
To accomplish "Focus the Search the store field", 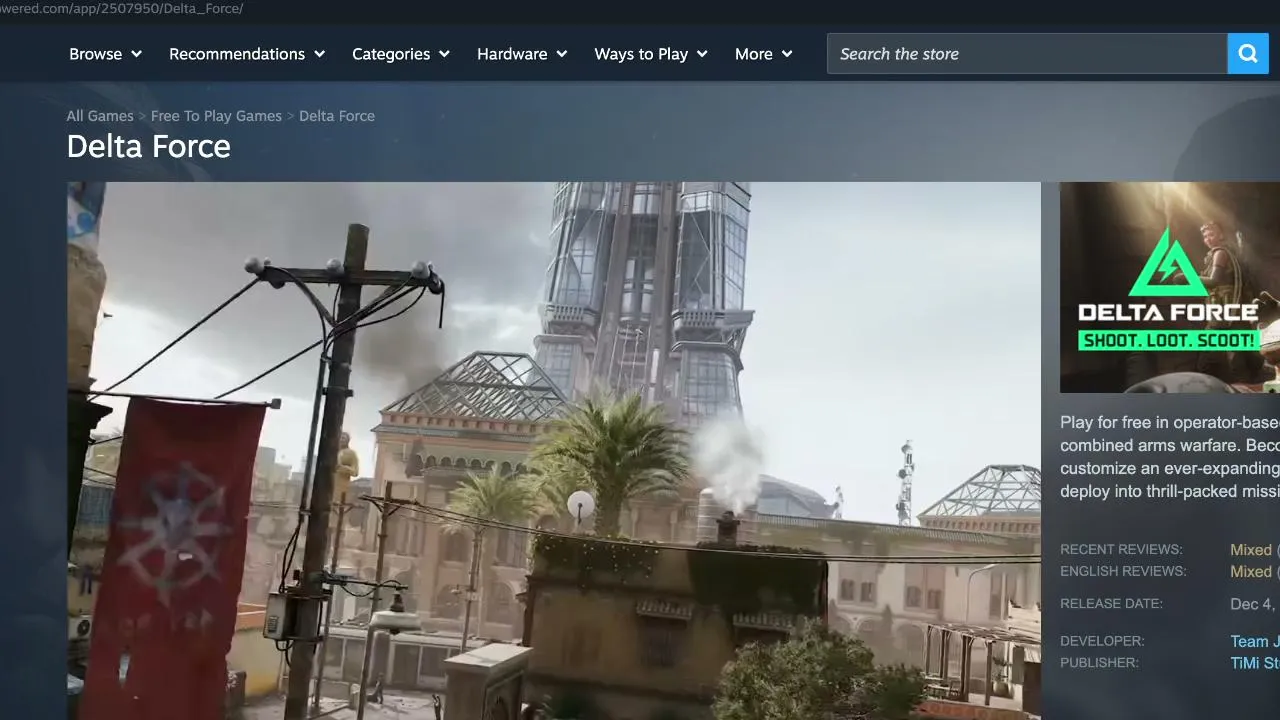I will point(1027,54).
